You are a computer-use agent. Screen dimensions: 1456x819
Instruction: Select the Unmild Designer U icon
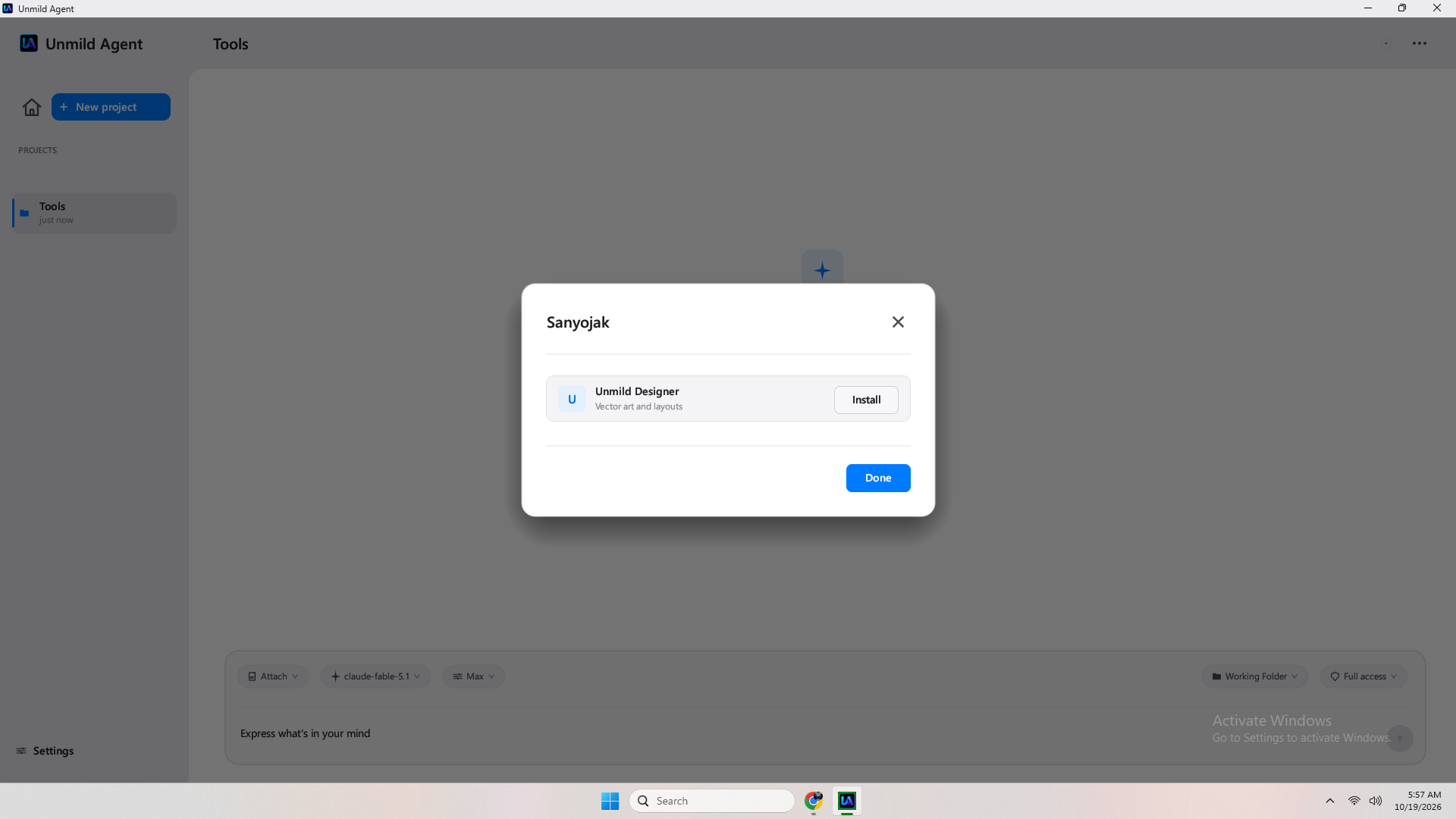tap(572, 399)
